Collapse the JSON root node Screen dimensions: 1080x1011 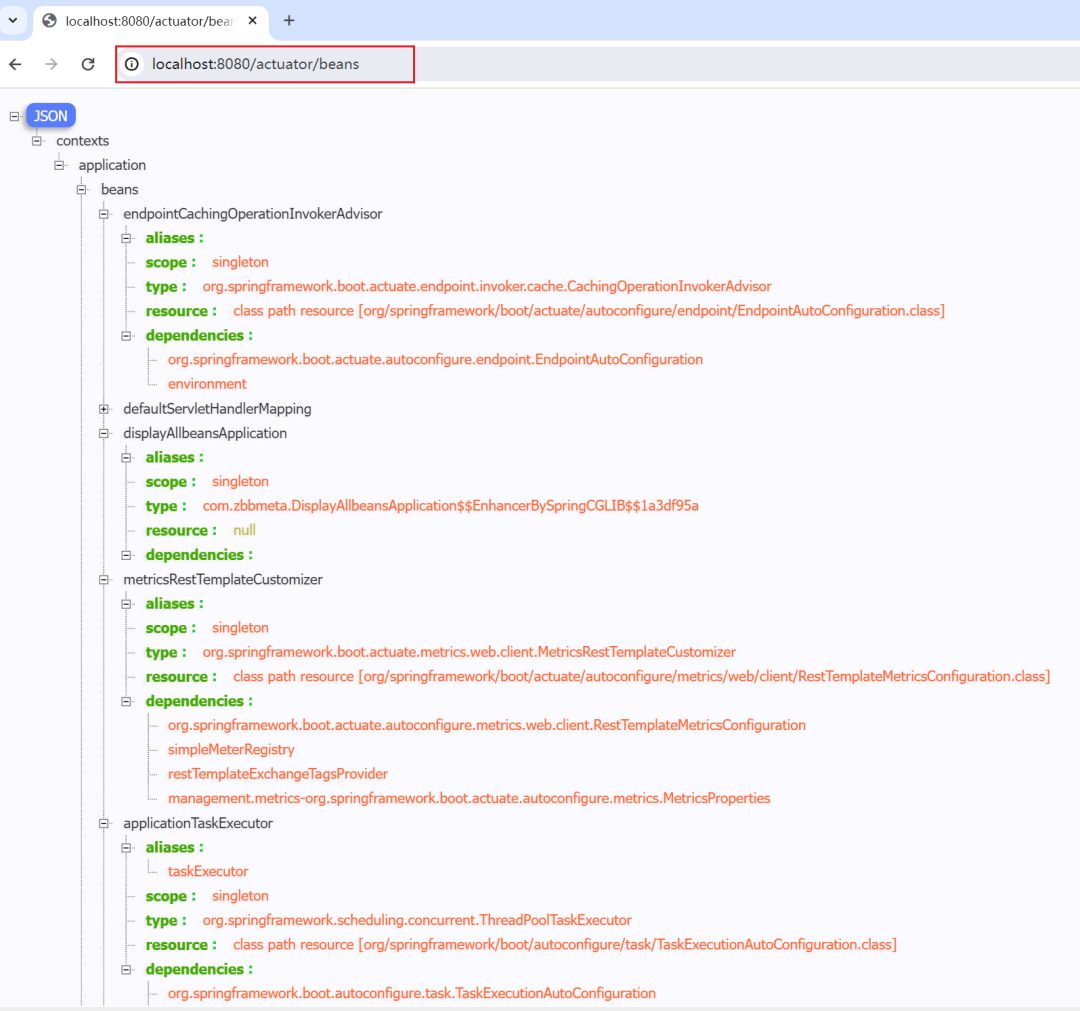(x=14, y=116)
